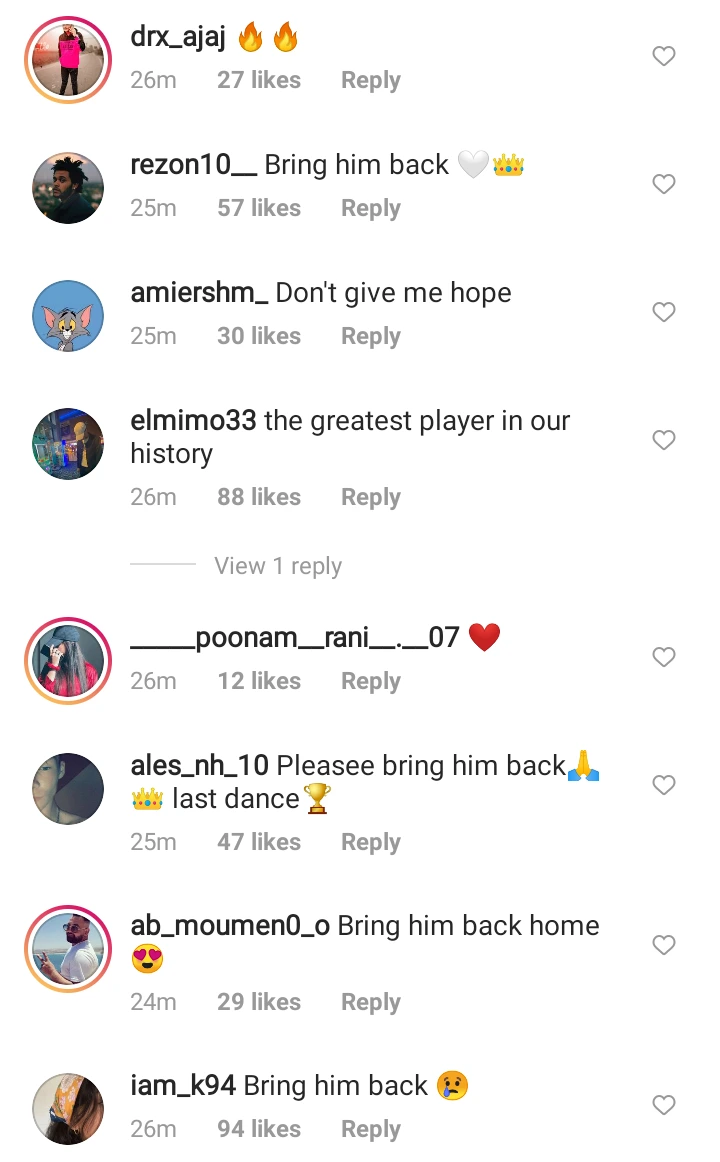Heart iam_k94's 'Bring him back' comment
The width and height of the screenshot is (720, 1162).
664,1105
